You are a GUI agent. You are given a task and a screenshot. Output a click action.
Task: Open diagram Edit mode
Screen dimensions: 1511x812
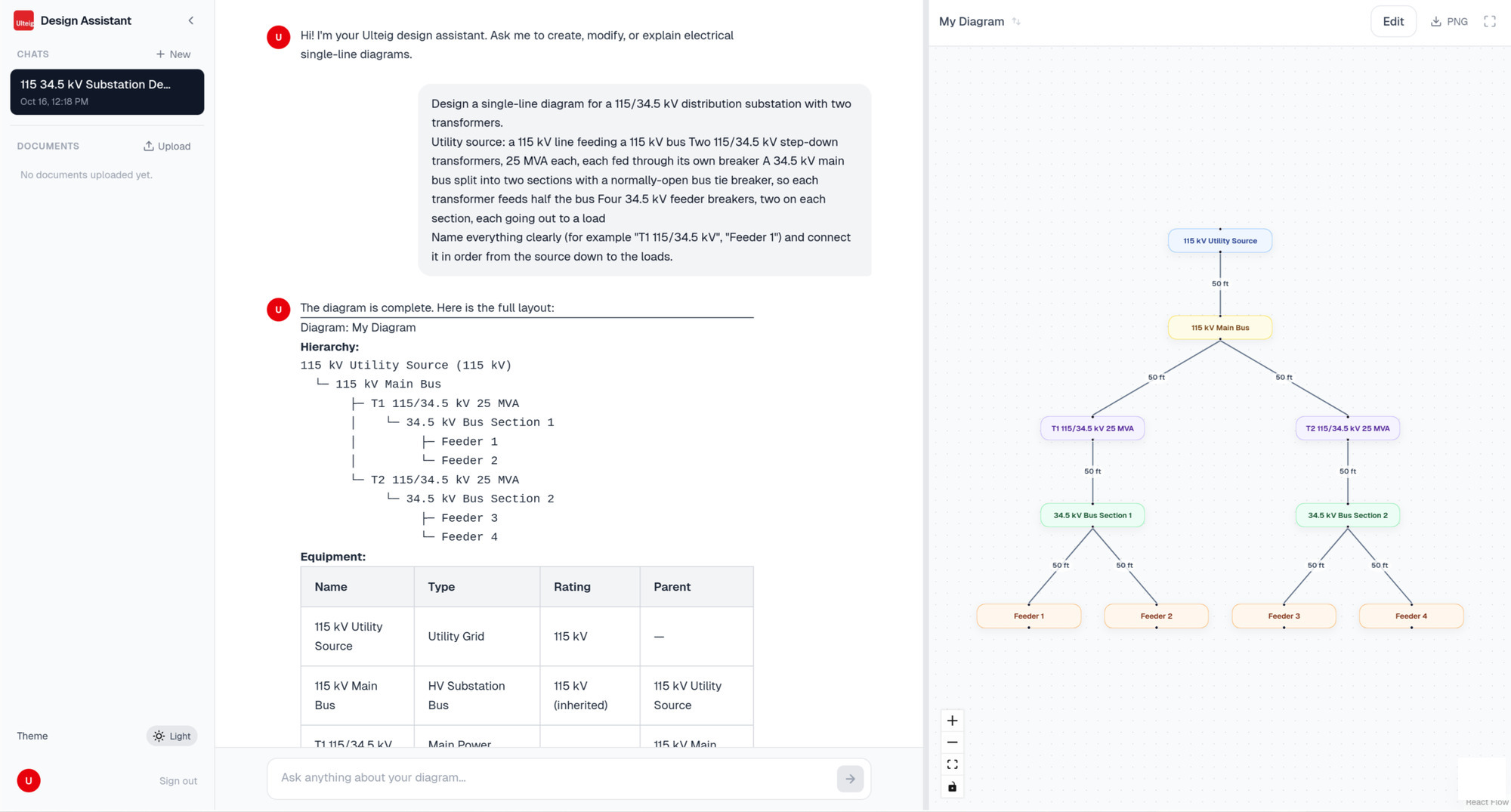coord(1393,22)
